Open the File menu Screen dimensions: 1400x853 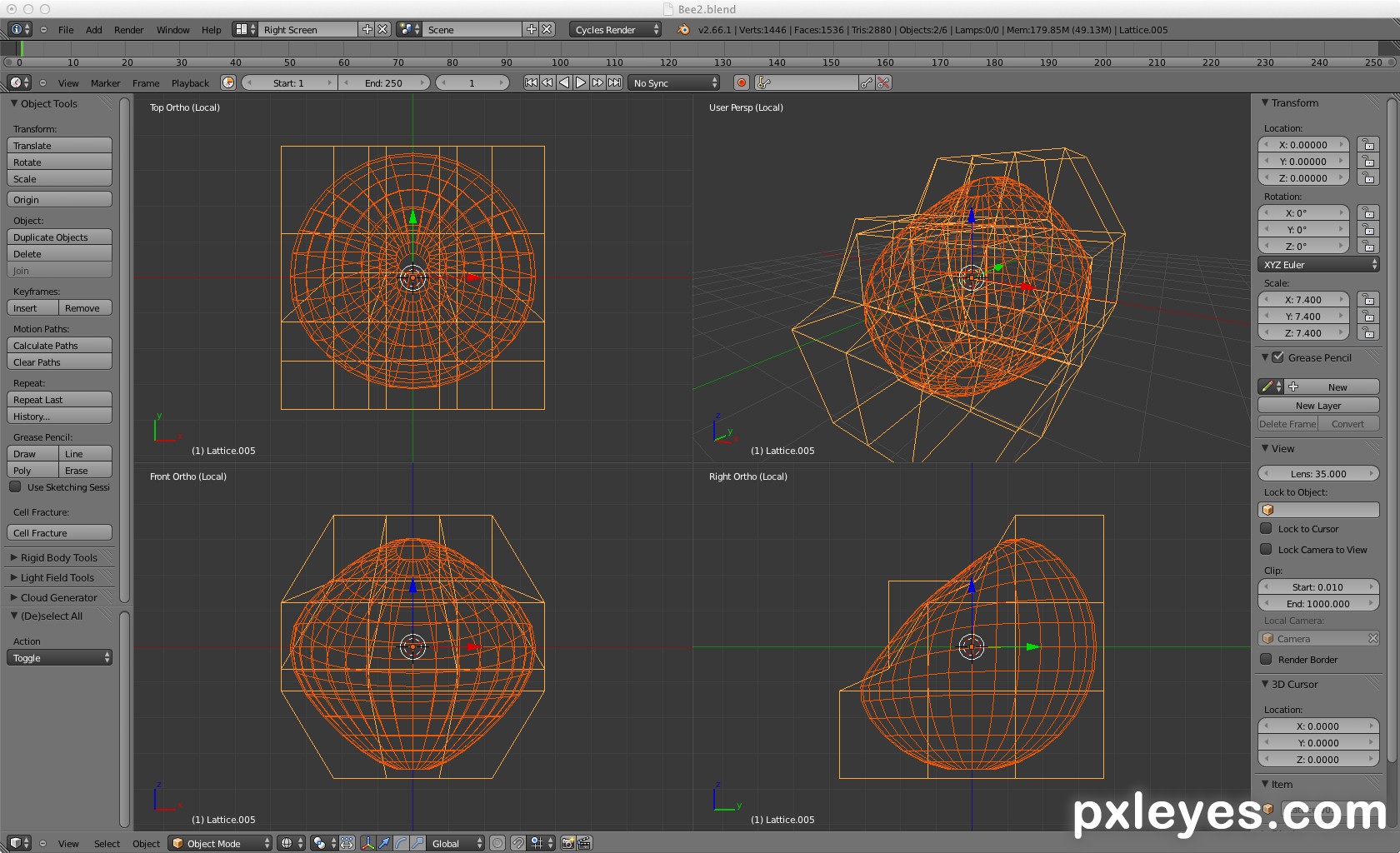(66, 29)
